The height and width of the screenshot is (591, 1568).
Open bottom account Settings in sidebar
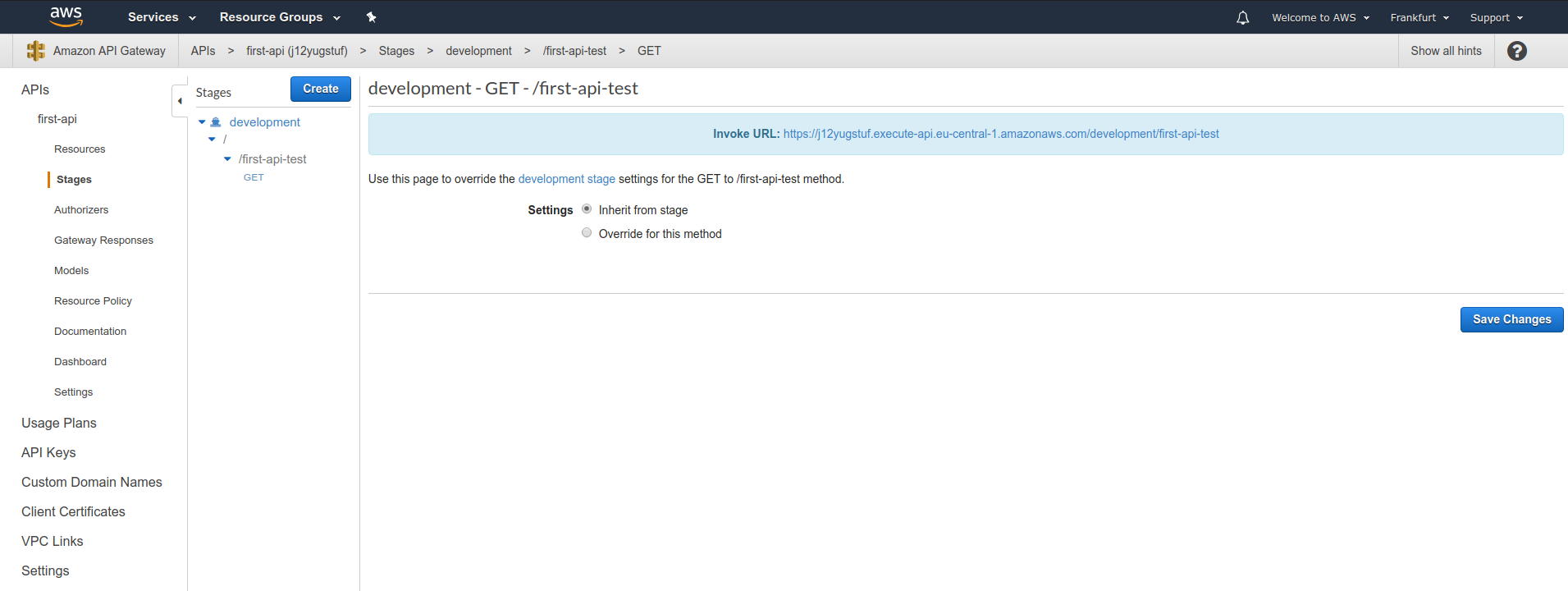coord(45,571)
